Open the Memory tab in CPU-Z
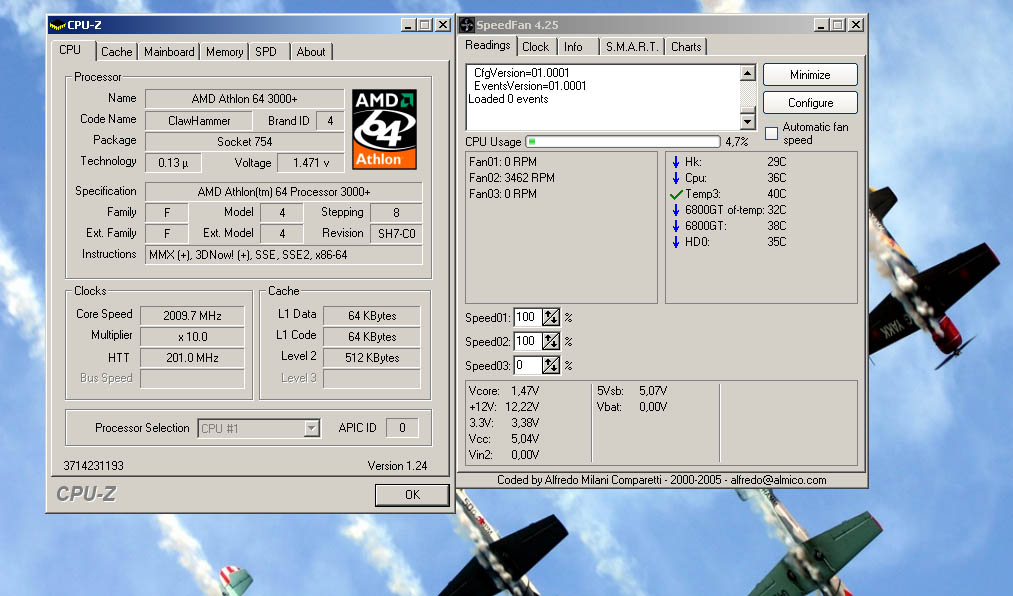This screenshot has height=596, width=1013. tap(224, 52)
